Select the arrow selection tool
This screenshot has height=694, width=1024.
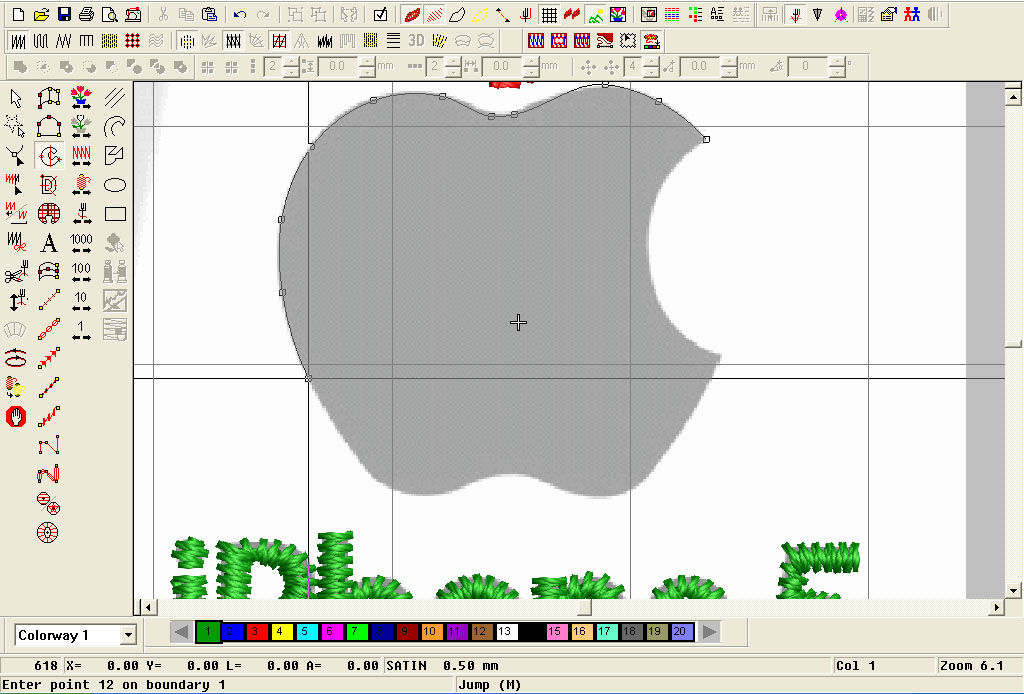(16, 98)
